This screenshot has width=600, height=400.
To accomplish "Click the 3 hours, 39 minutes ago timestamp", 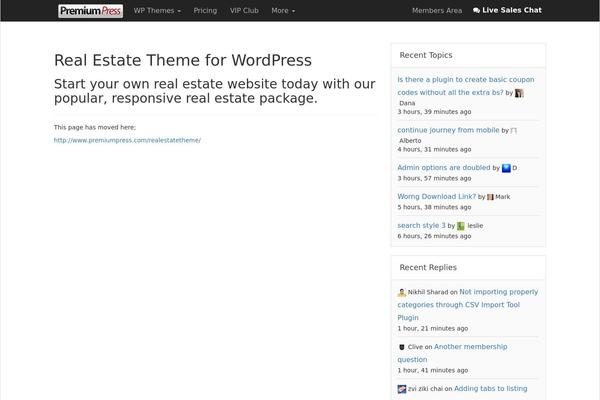I will point(434,112).
